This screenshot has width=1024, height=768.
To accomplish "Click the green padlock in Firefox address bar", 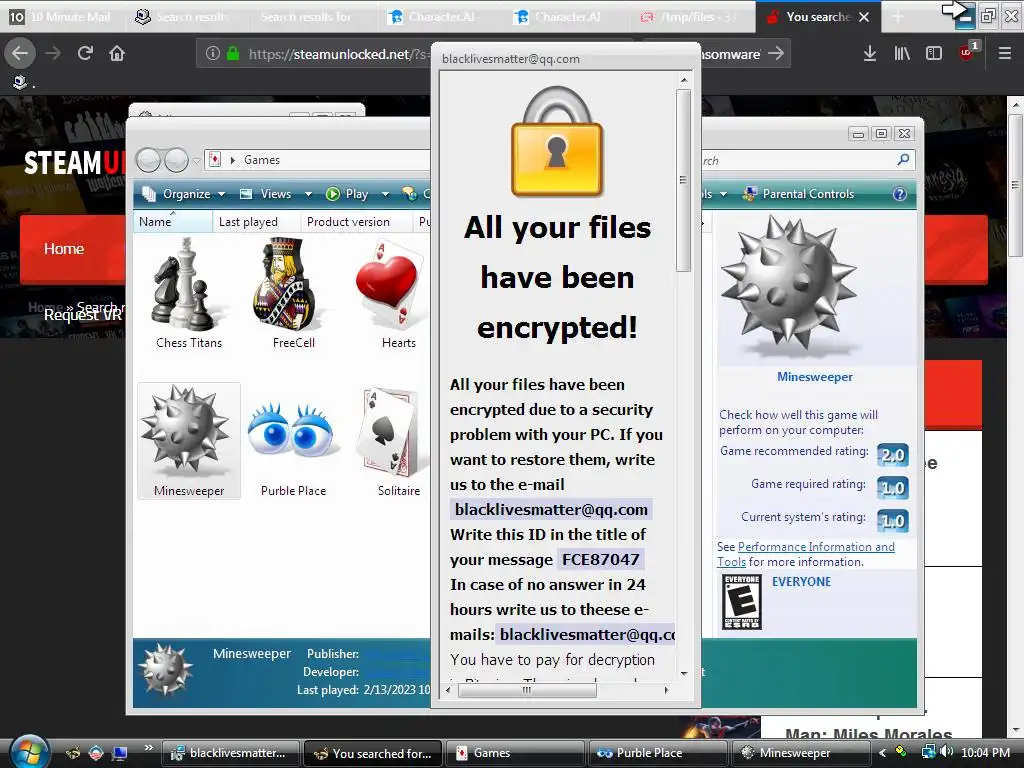I will (x=232, y=53).
